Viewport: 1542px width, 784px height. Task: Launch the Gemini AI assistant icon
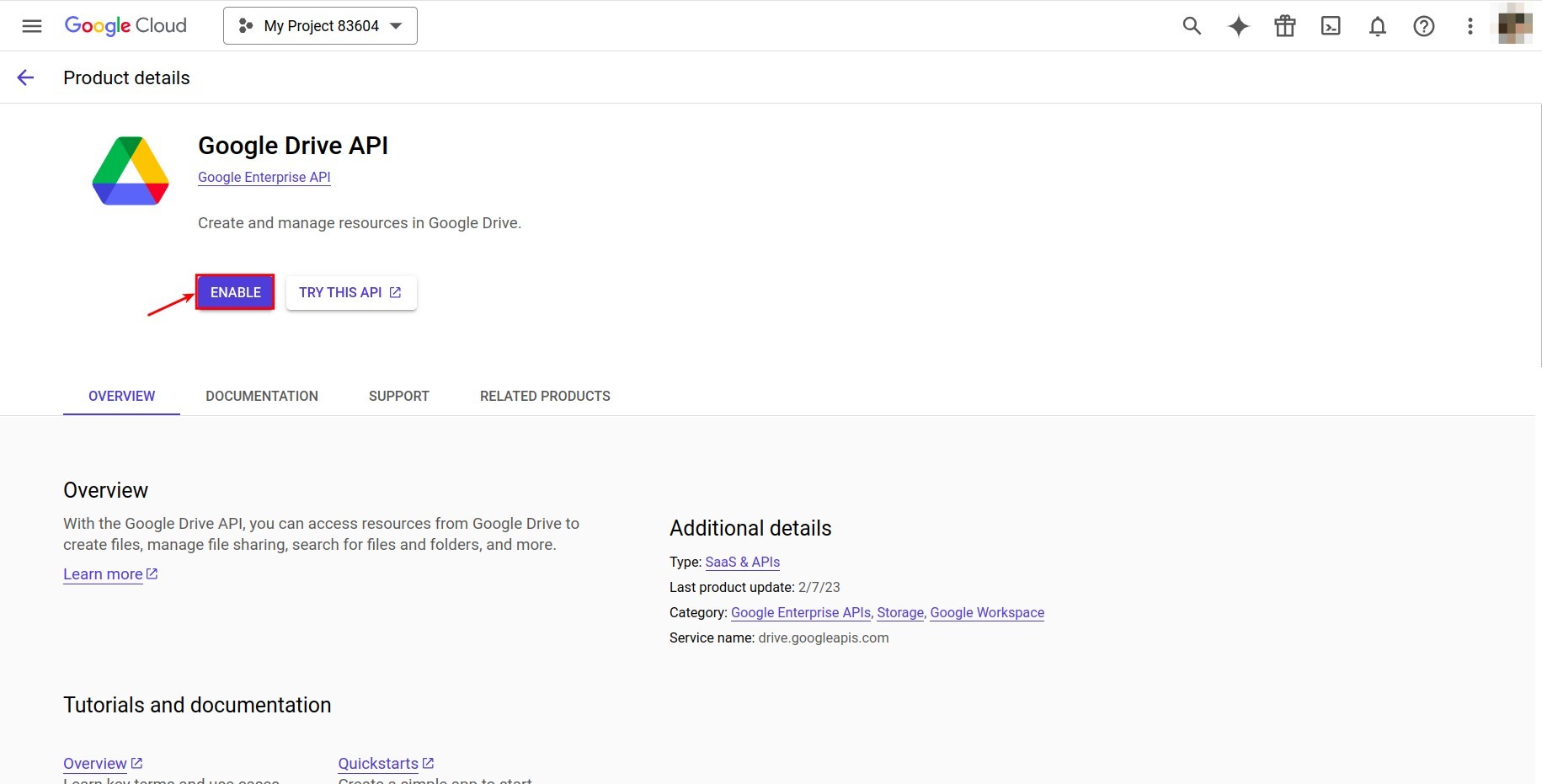point(1238,26)
